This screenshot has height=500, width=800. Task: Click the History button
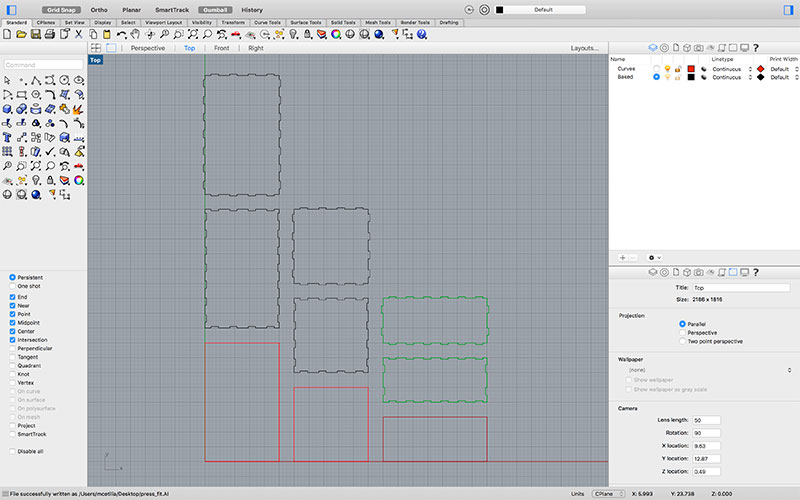(252, 10)
